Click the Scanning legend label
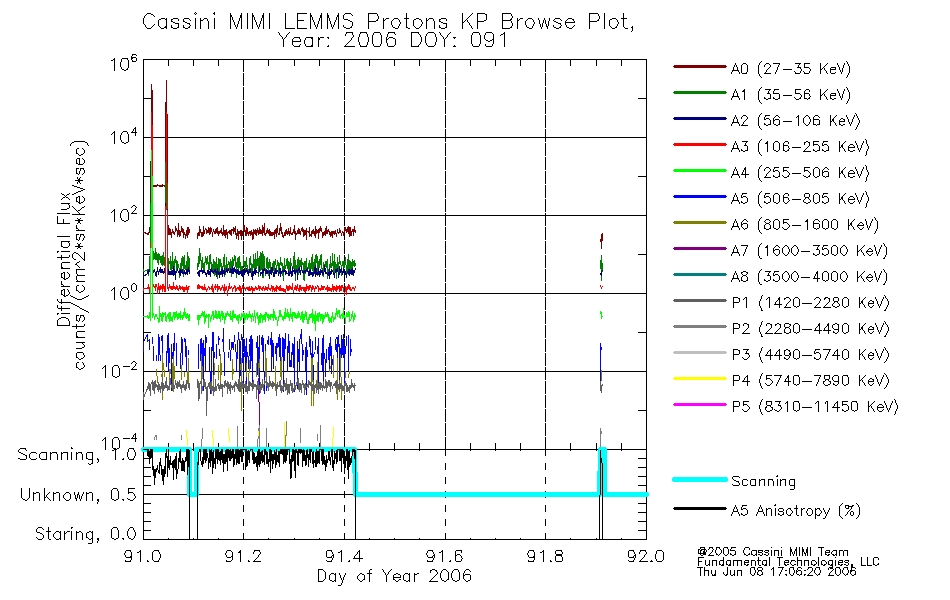 (x=763, y=482)
